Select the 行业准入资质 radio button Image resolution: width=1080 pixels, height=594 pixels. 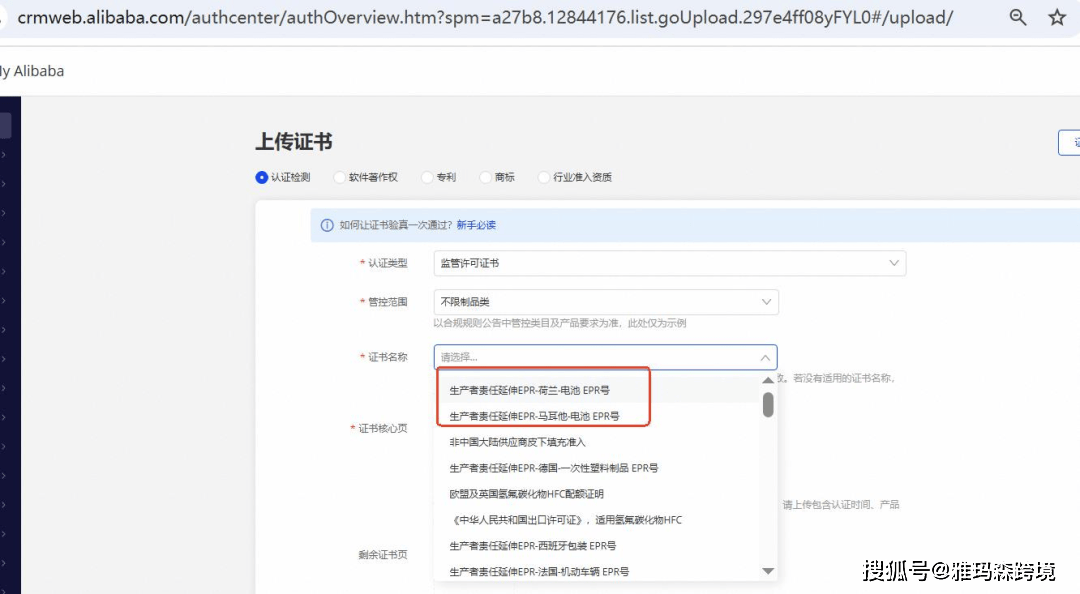pyautogui.click(x=543, y=177)
